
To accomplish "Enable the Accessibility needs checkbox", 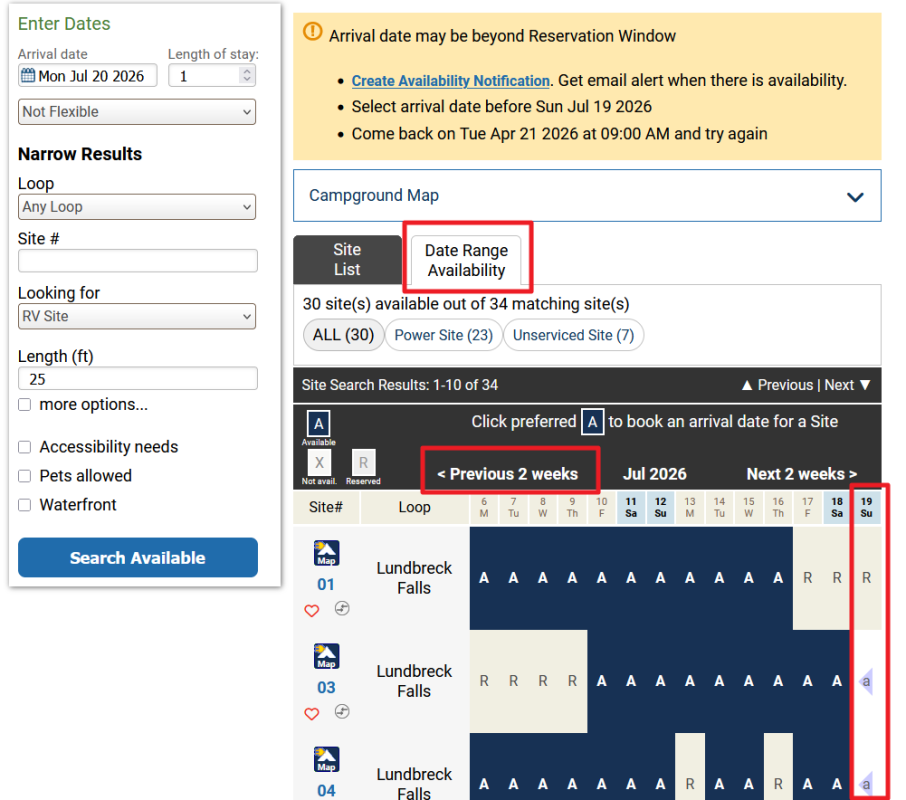I will click(x=25, y=447).
